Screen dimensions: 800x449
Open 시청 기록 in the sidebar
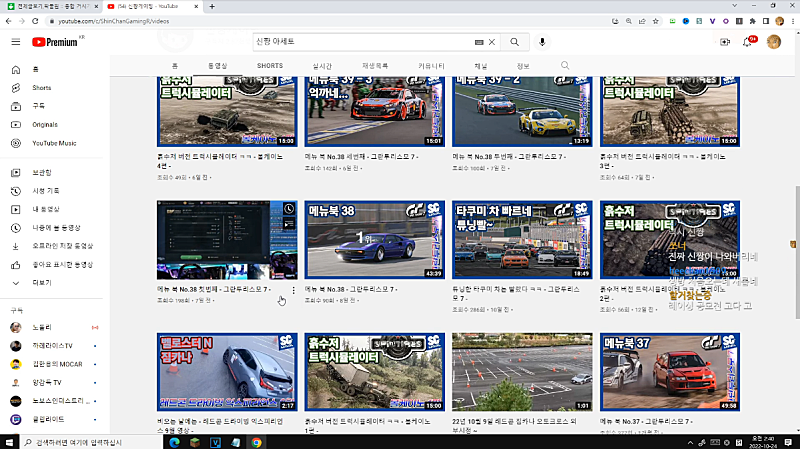click(x=46, y=190)
